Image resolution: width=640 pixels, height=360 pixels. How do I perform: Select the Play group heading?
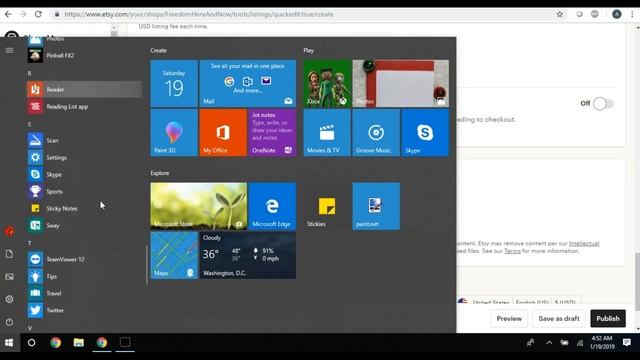coord(309,50)
